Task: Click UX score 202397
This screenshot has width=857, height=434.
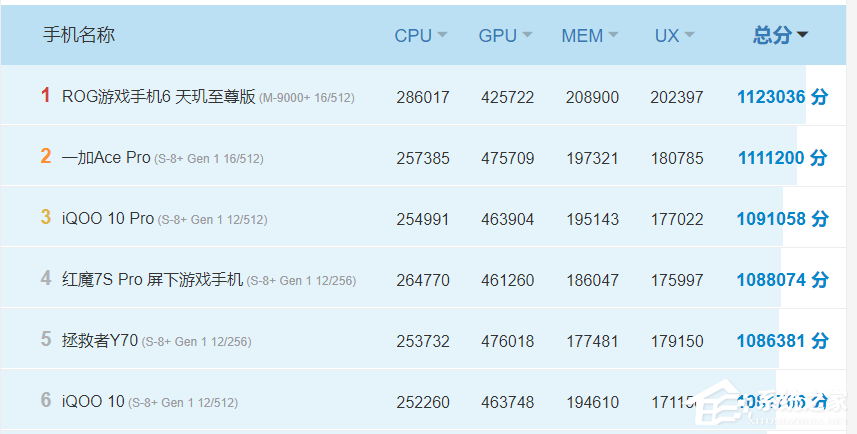Action: (x=677, y=97)
